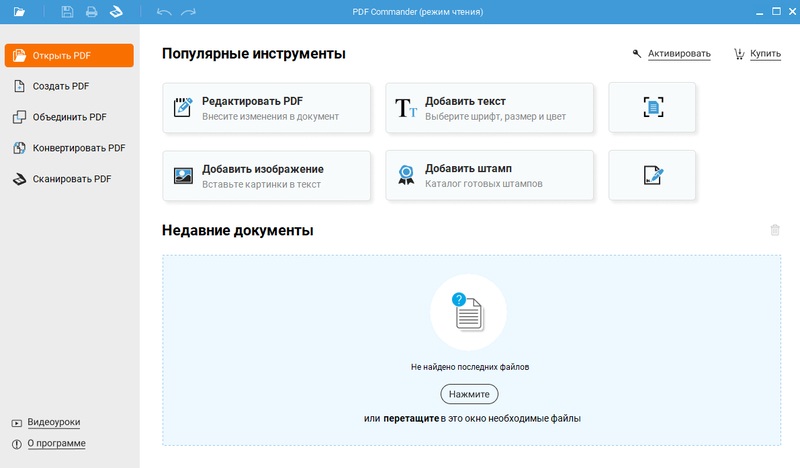
Task: Click the save diskette icon in toolbar
Action: 67,12
